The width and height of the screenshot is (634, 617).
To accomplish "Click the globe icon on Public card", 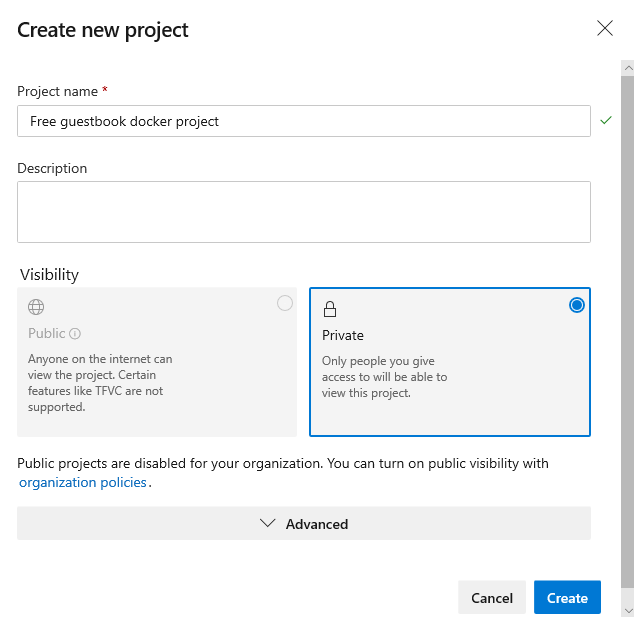I will point(36,307).
